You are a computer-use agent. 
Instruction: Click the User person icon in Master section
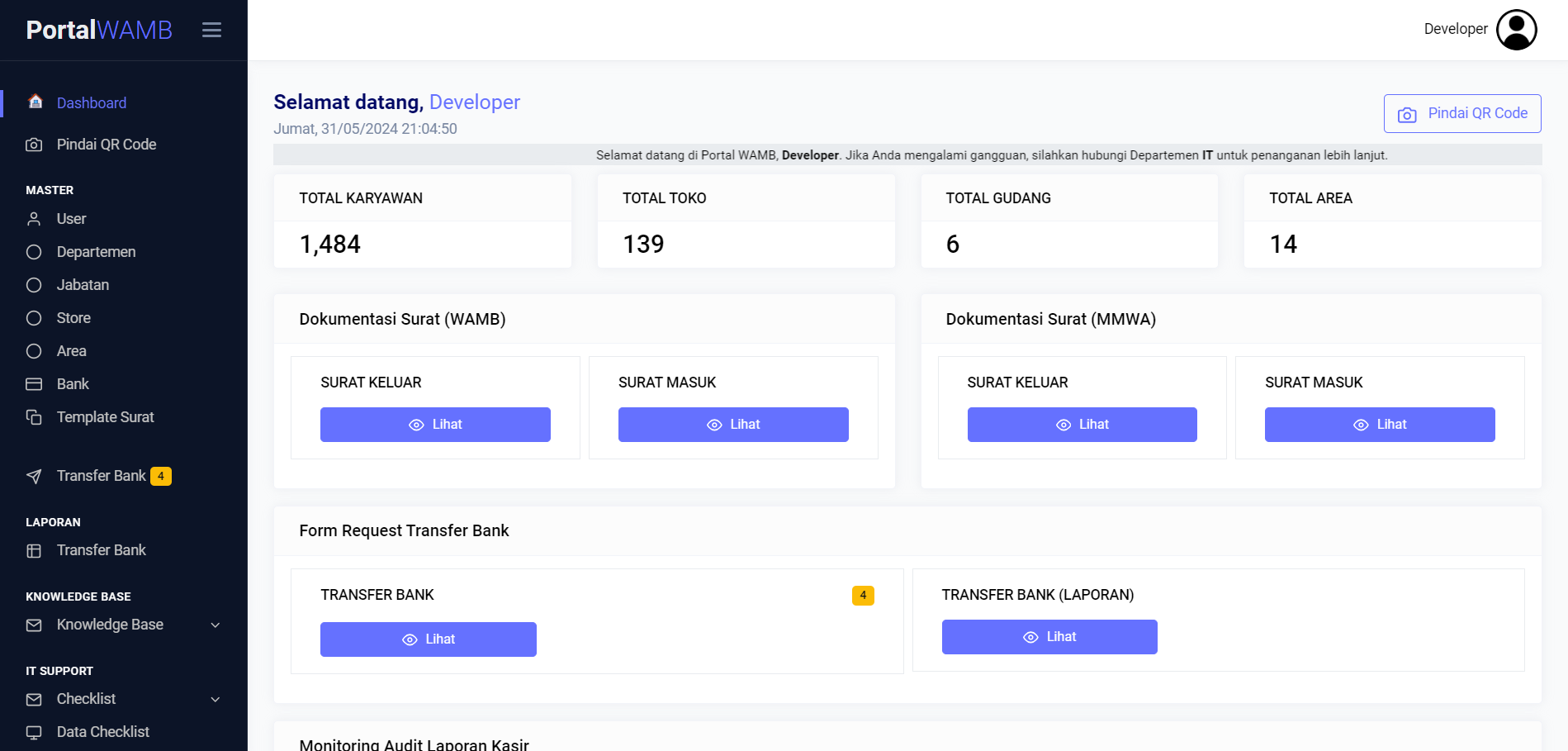[x=34, y=219]
